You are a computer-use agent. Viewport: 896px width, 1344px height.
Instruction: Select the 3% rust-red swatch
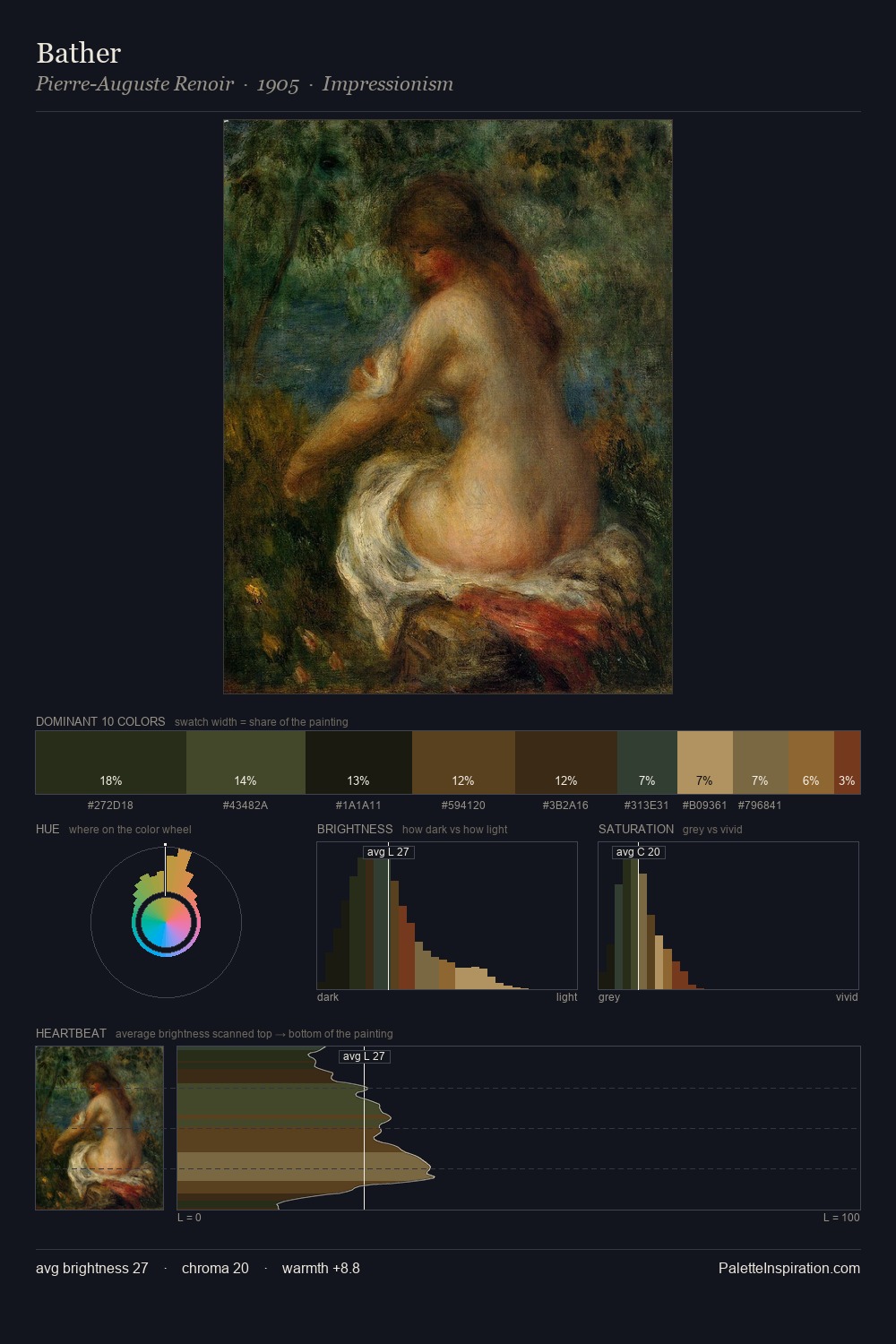847,762
